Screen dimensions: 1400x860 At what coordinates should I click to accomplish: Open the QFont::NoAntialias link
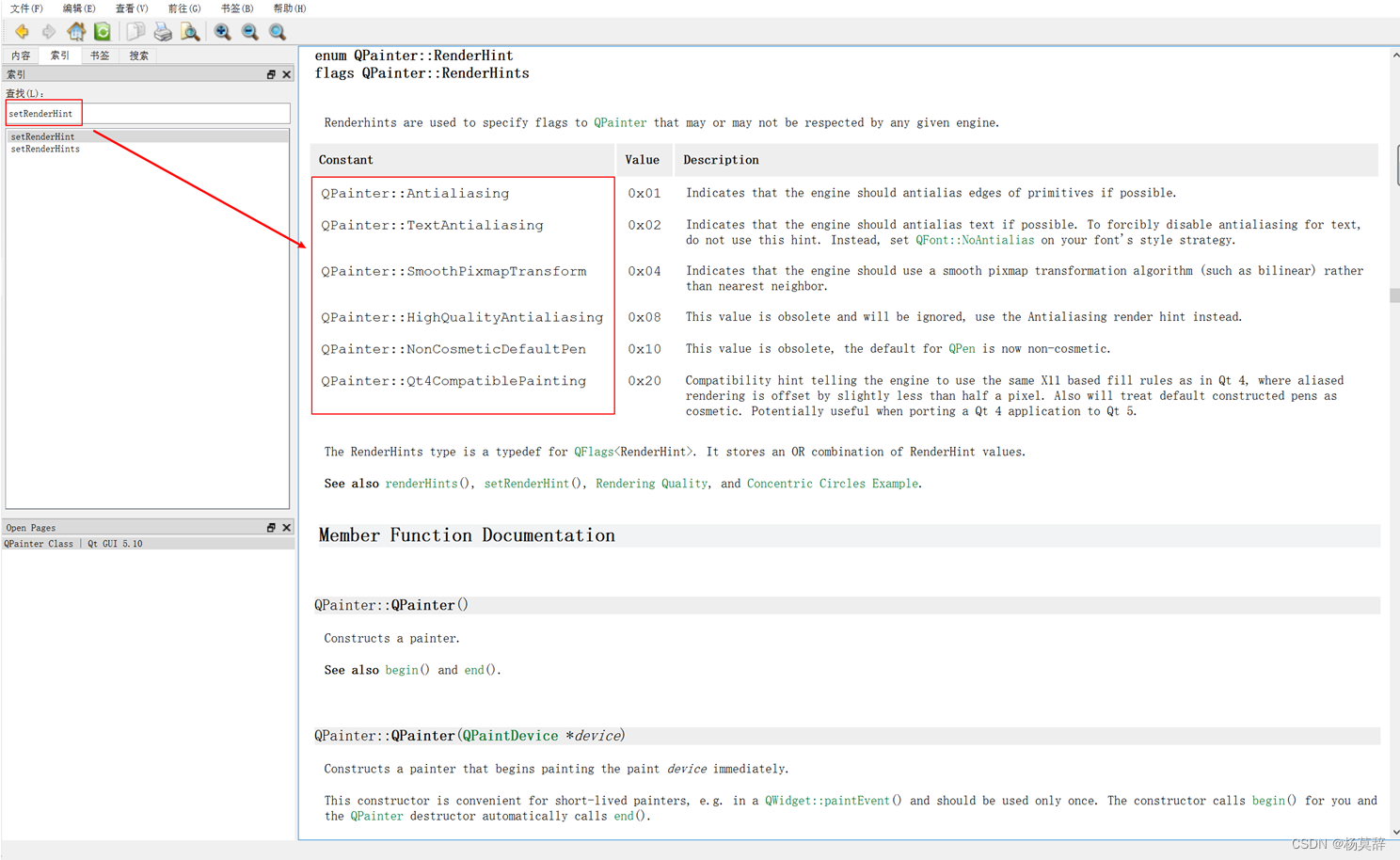click(x=975, y=240)
